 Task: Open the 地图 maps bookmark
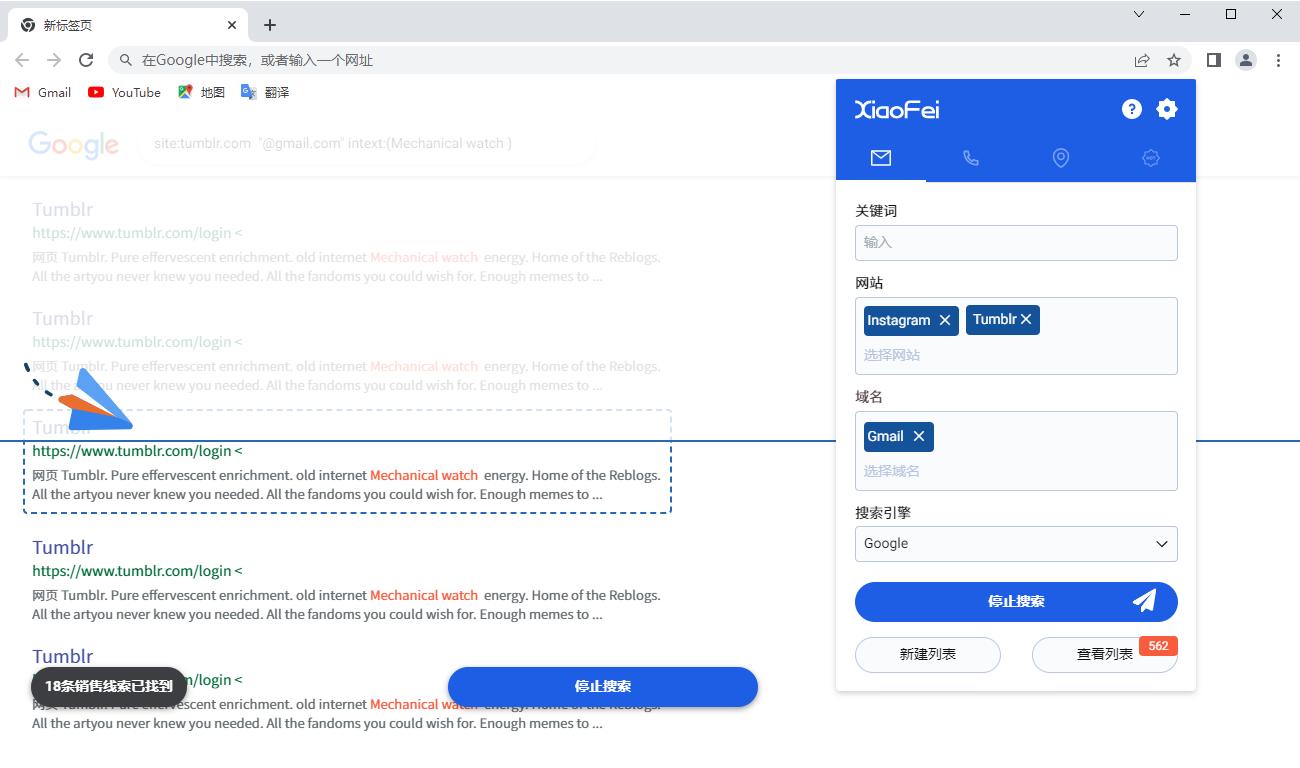pos(201,92)
